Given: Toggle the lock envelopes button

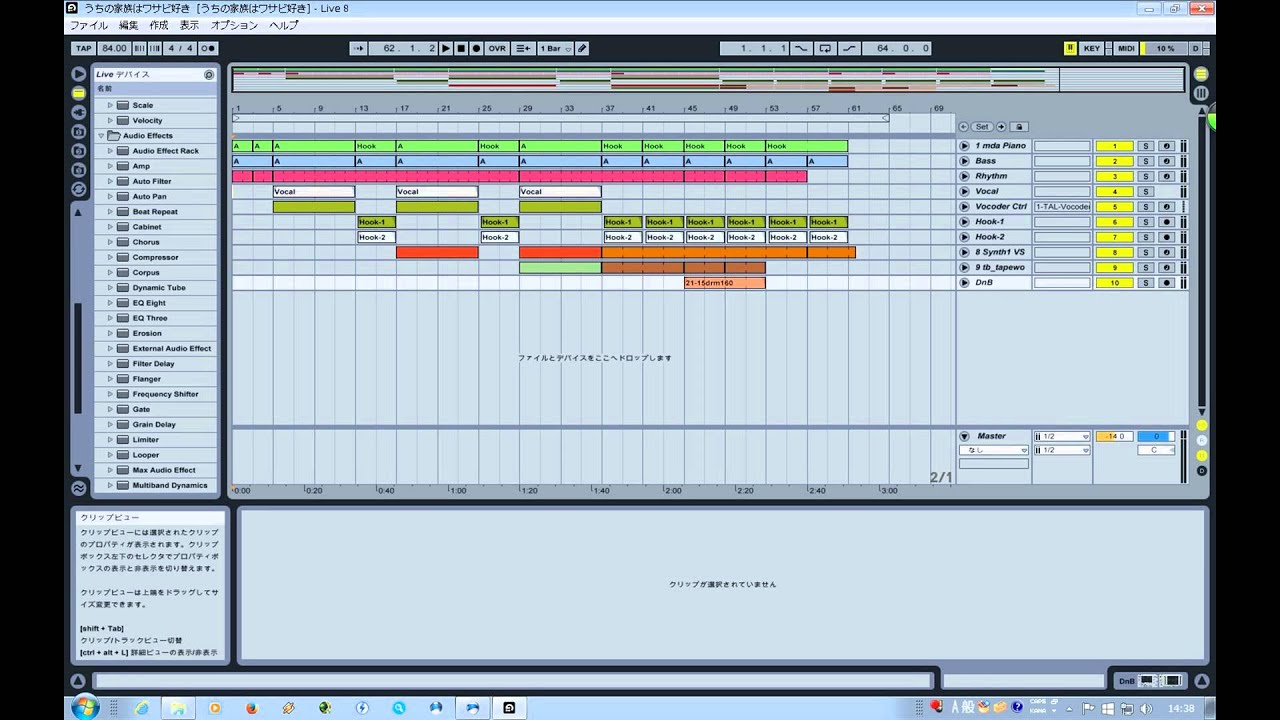Looking at the screenshot, I should coord(1019,127).
